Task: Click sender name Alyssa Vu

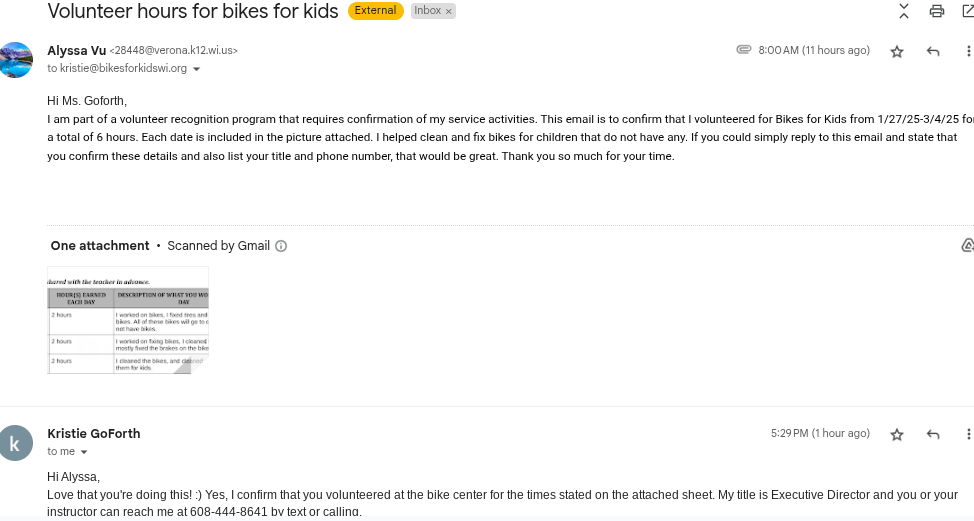Action: coord(76,50)
